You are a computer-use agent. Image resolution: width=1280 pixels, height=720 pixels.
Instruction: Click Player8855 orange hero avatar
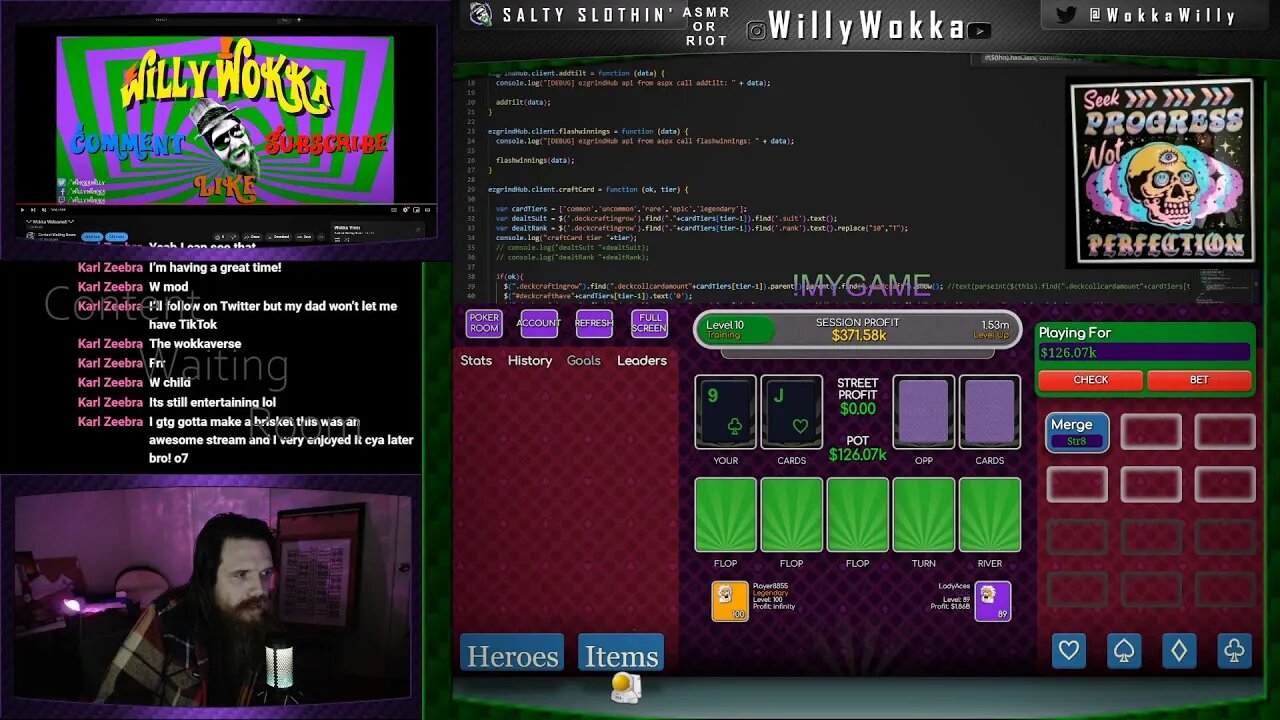(729, 601)
